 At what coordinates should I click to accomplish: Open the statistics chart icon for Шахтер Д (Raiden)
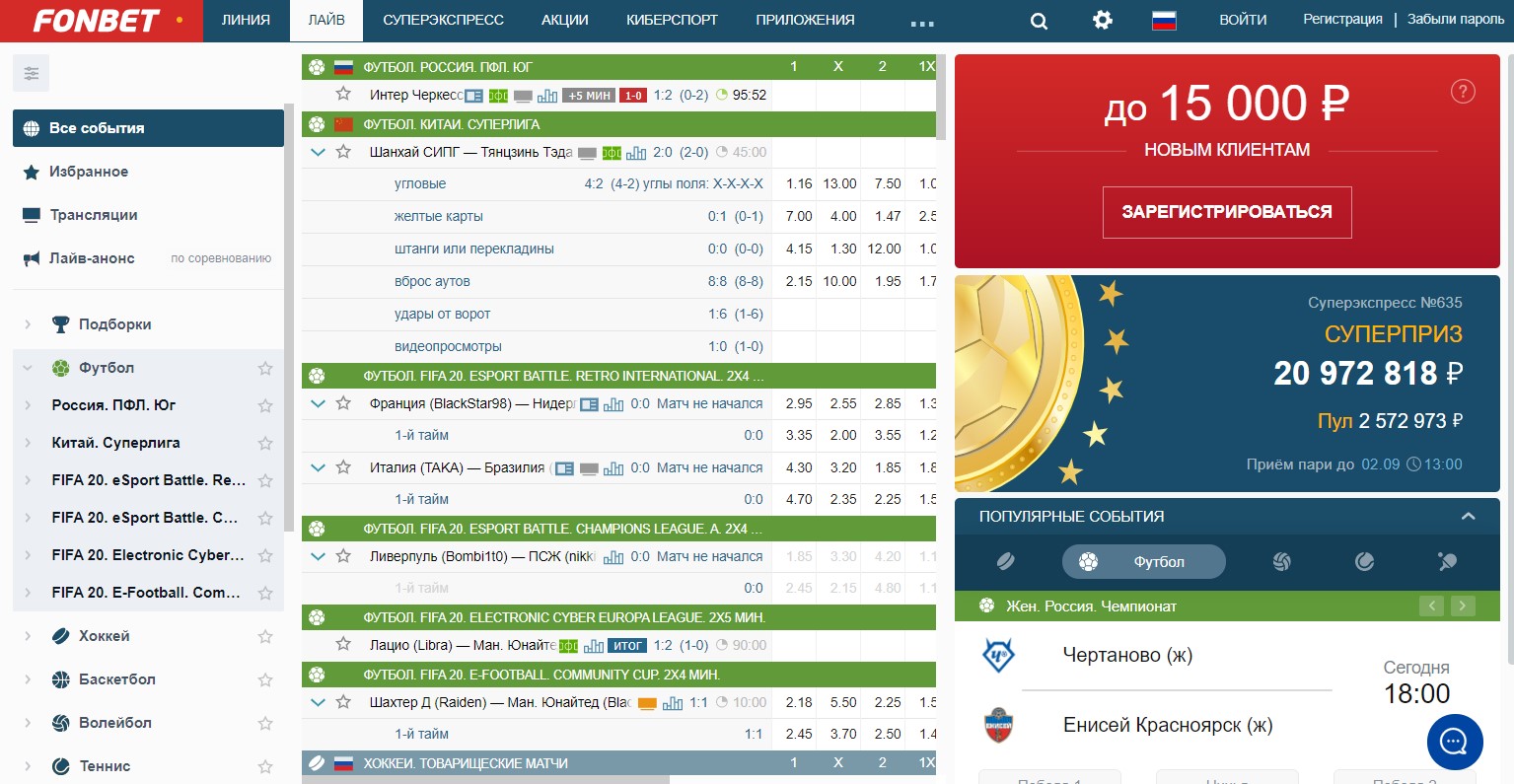(x=673, y=703)
